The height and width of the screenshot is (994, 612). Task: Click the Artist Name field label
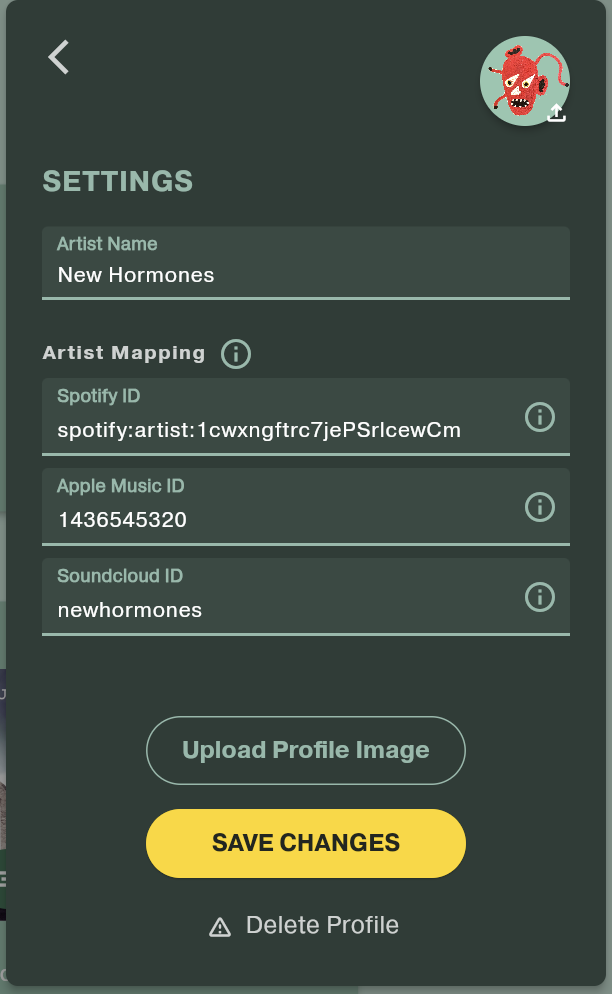coord(107,244)
